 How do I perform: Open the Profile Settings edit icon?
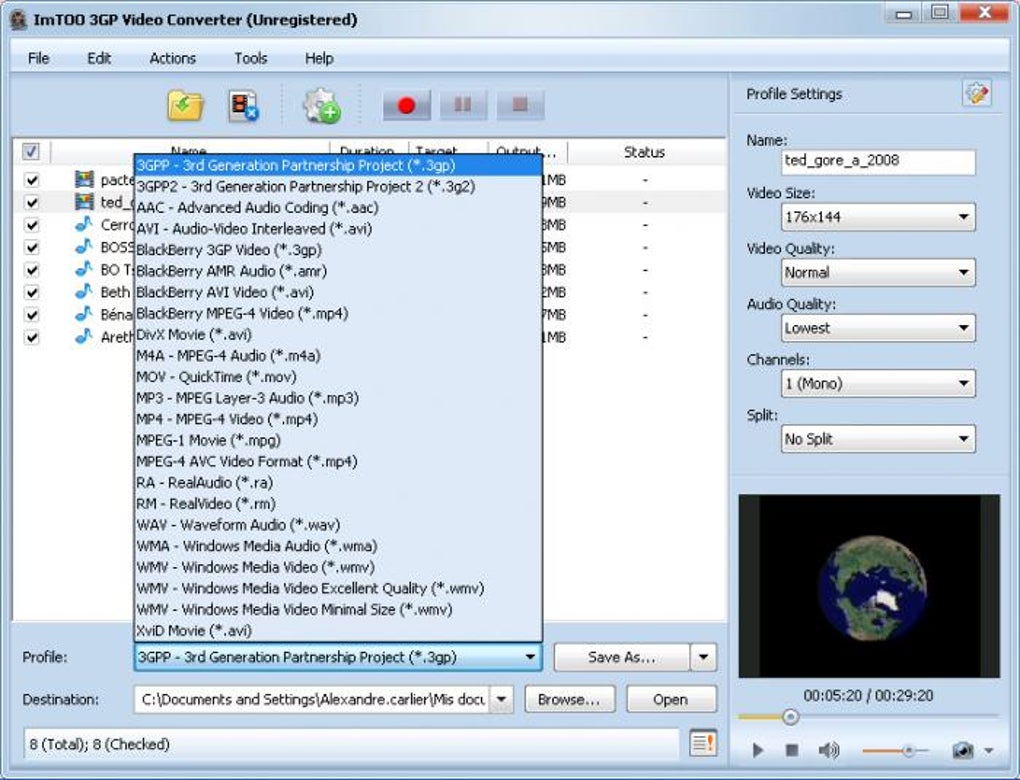click(976, 93)
